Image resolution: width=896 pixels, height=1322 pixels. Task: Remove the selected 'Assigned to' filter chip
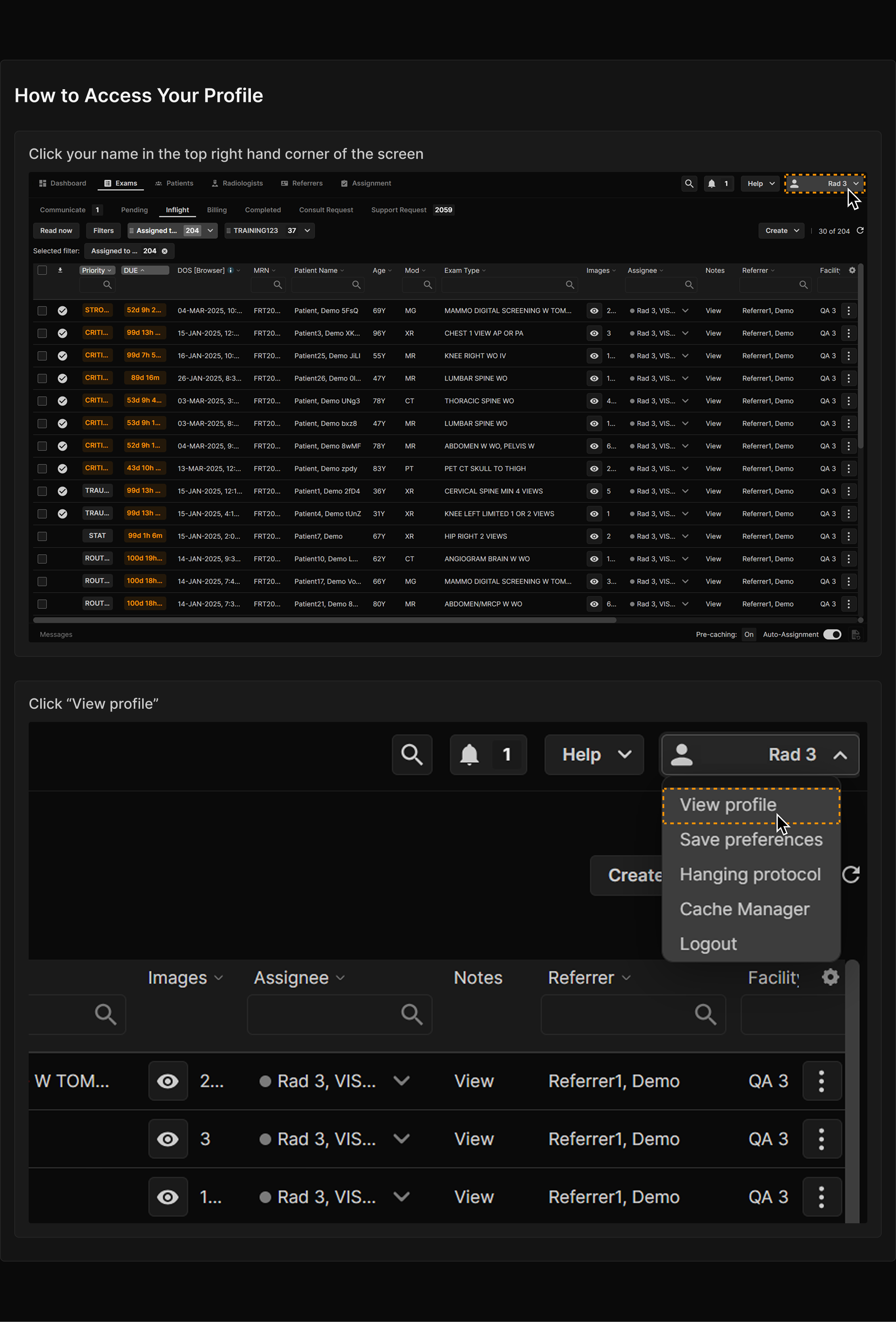pos(164,251)
